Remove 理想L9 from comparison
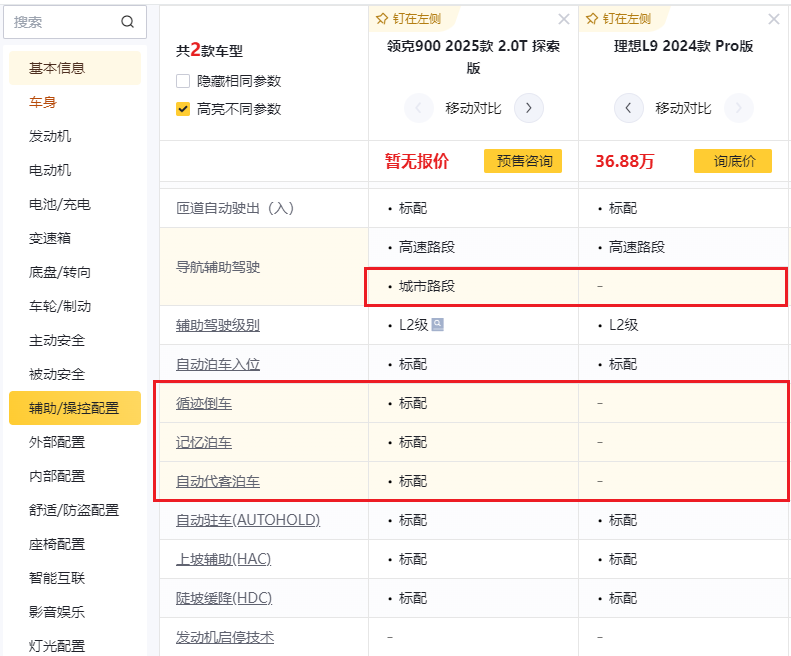Viewport: 791px width, 656px height. (773, 19)
